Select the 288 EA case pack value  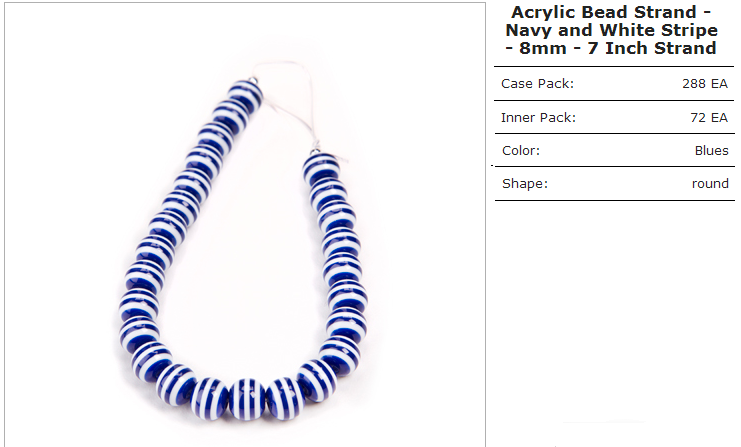pos(705,84)
